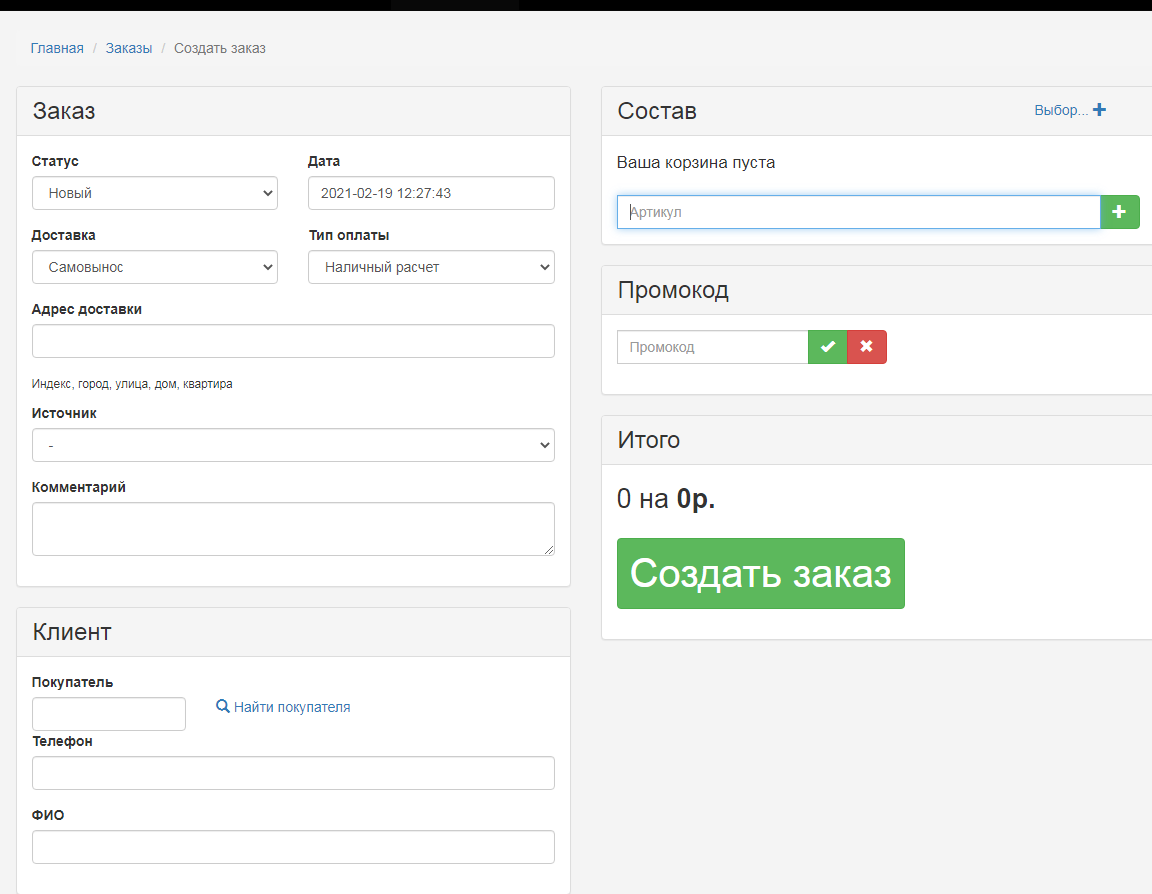Expand the Источник dropdown
The height and width of the screenshot is (894, 1152).
click(293, 445)
